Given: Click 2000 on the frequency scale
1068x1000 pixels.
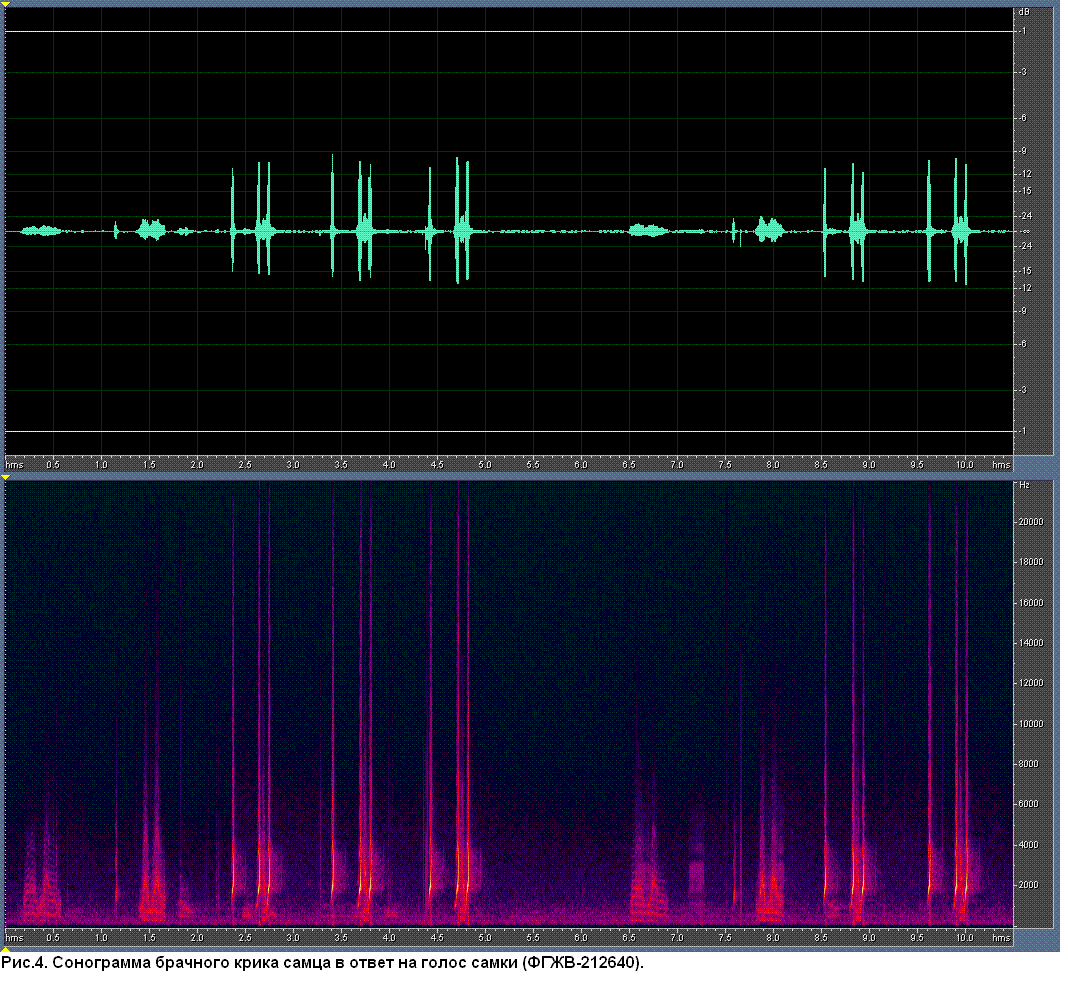Looking at the screenshot, I should (x=1028, y=885).
